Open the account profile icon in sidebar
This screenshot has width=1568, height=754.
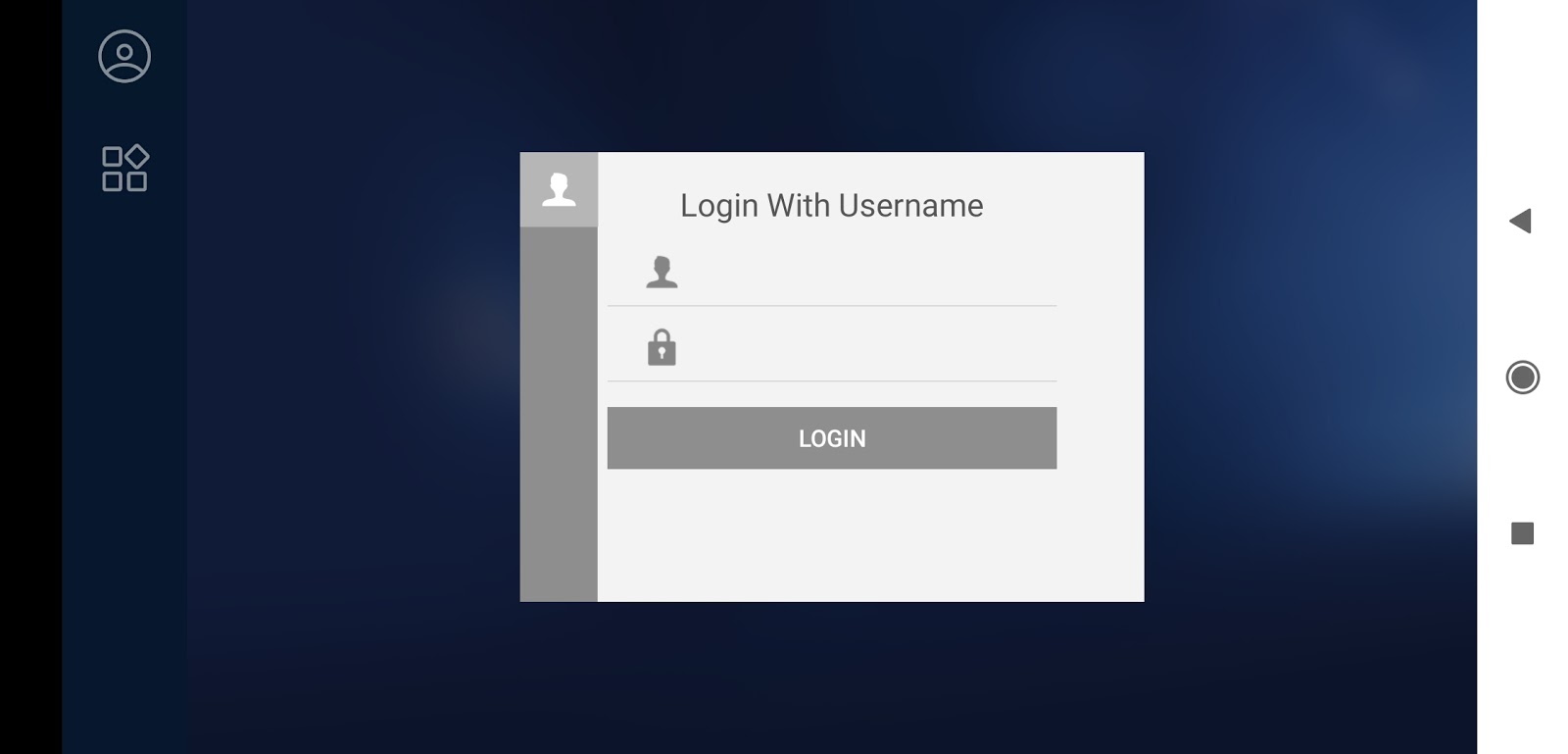(x=124, y=56)
